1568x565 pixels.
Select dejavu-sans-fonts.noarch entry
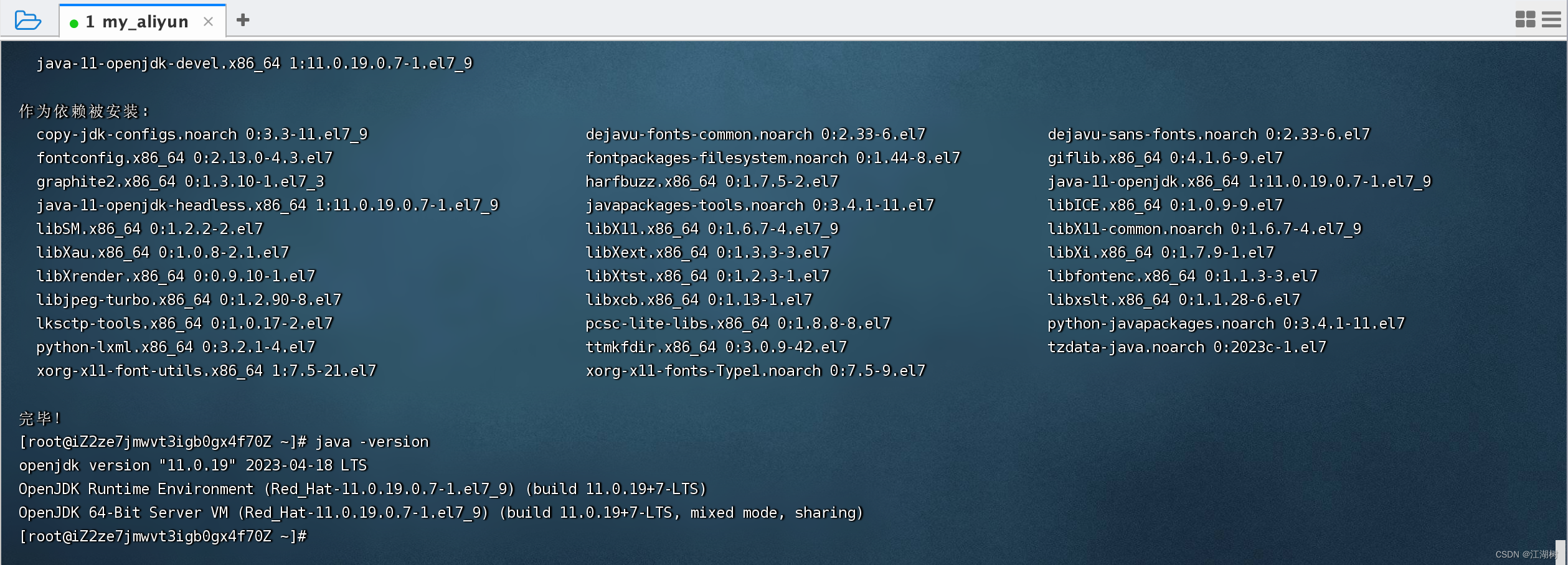click(x=1209, y=134)
